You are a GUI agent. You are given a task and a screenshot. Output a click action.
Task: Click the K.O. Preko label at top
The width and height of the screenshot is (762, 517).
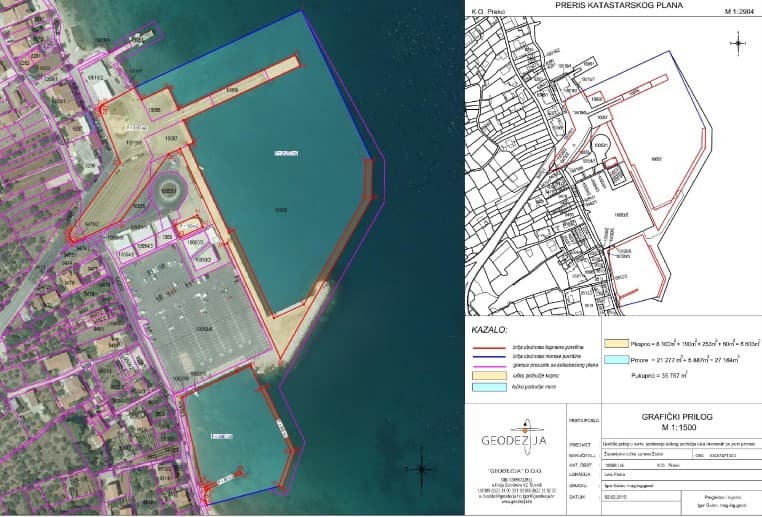point(488,11)
